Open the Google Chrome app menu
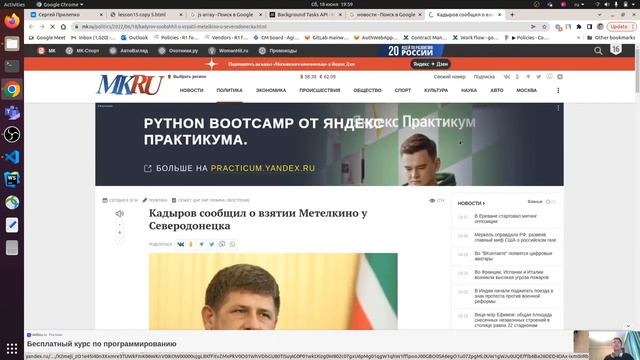This screenshot has width=640, height=360. pyautogui.click(x=60, y=4)
